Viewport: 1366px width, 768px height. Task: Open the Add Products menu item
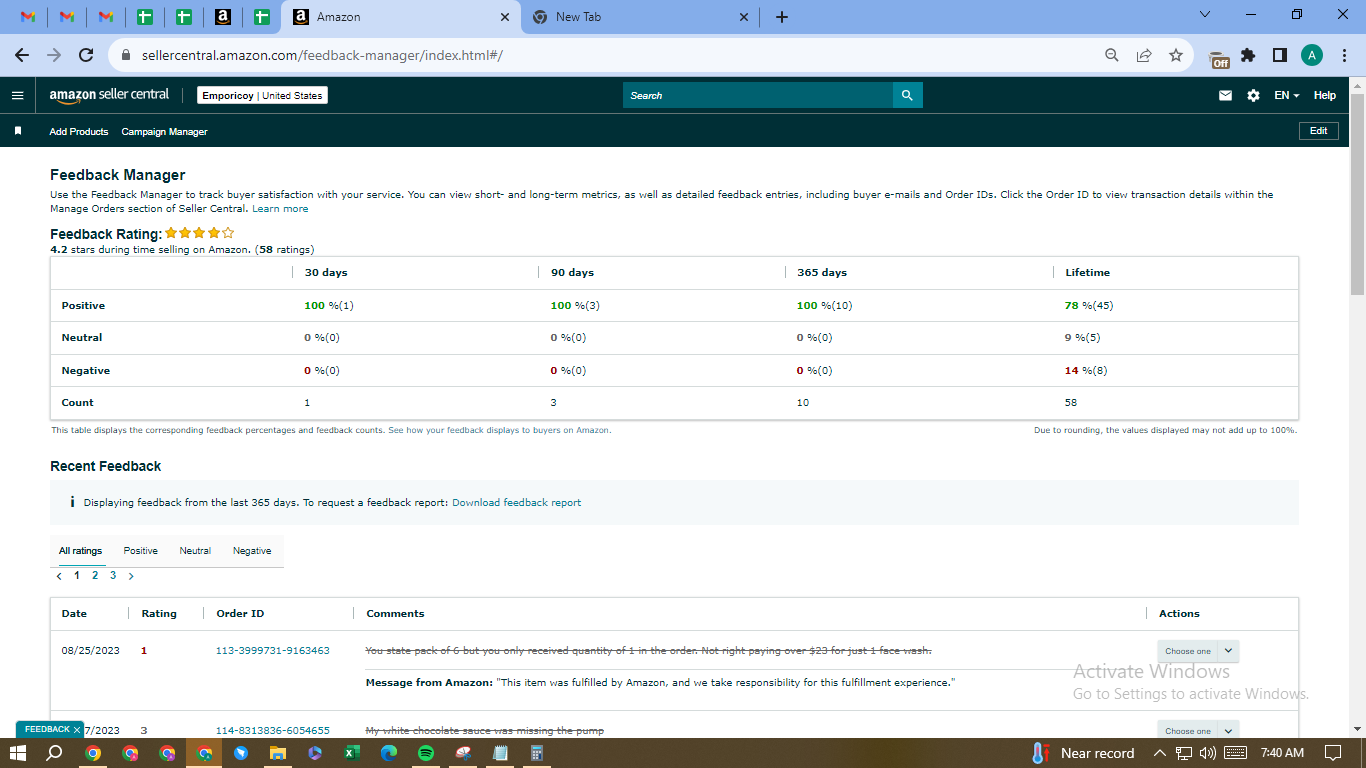tap(79, 132)
